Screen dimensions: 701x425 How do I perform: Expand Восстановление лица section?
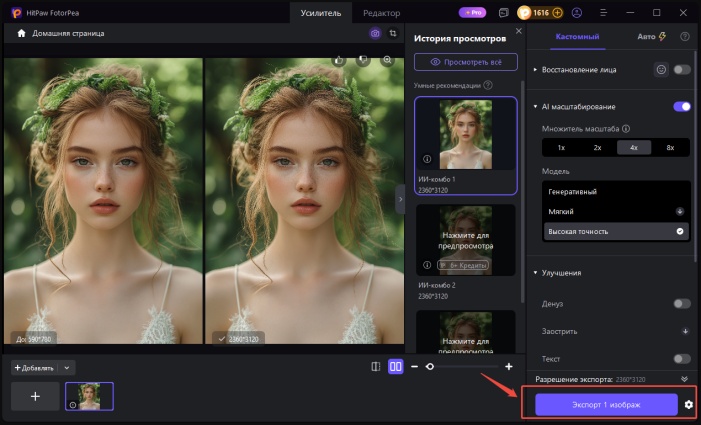(535, 70)
